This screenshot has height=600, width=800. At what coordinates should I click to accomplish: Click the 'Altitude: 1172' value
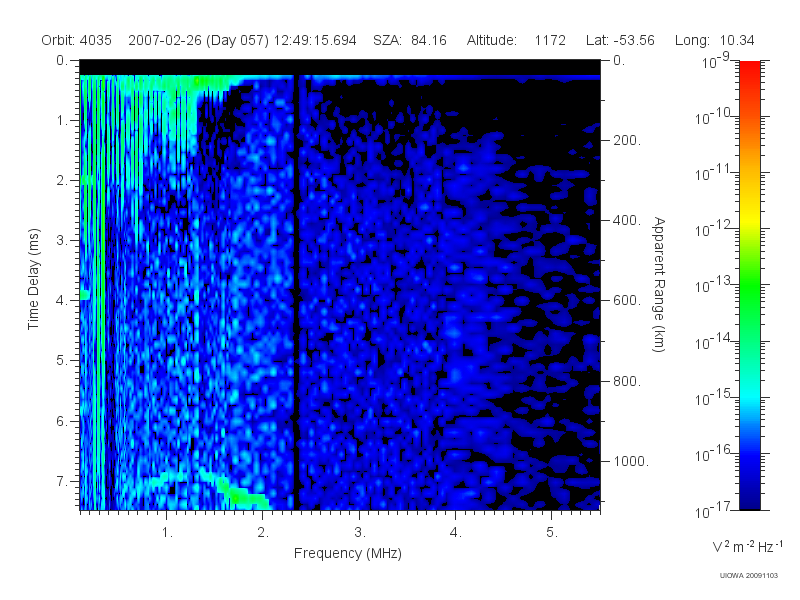point(516,40)
